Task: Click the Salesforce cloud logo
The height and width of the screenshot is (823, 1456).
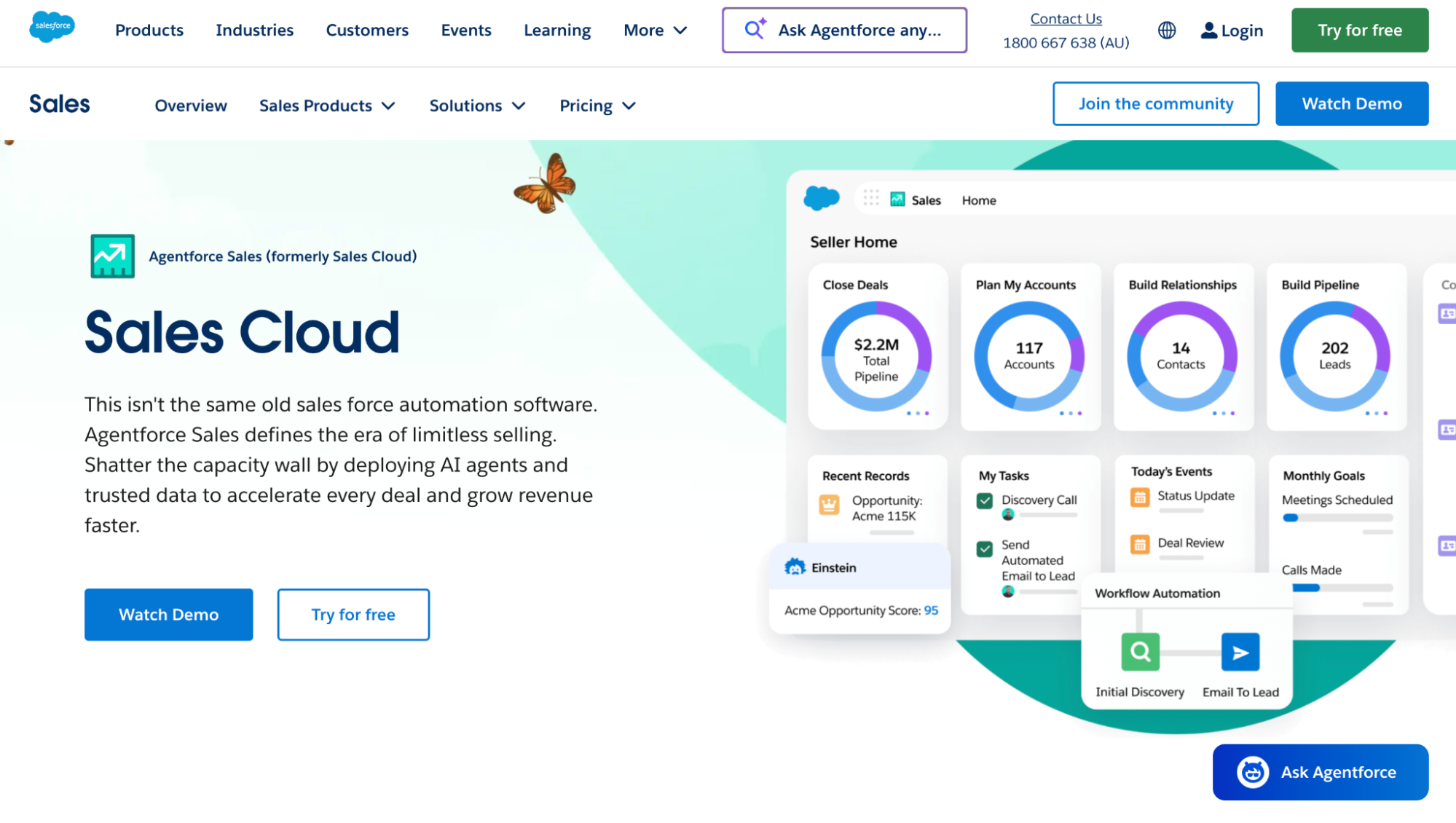Action: point(52,27)
